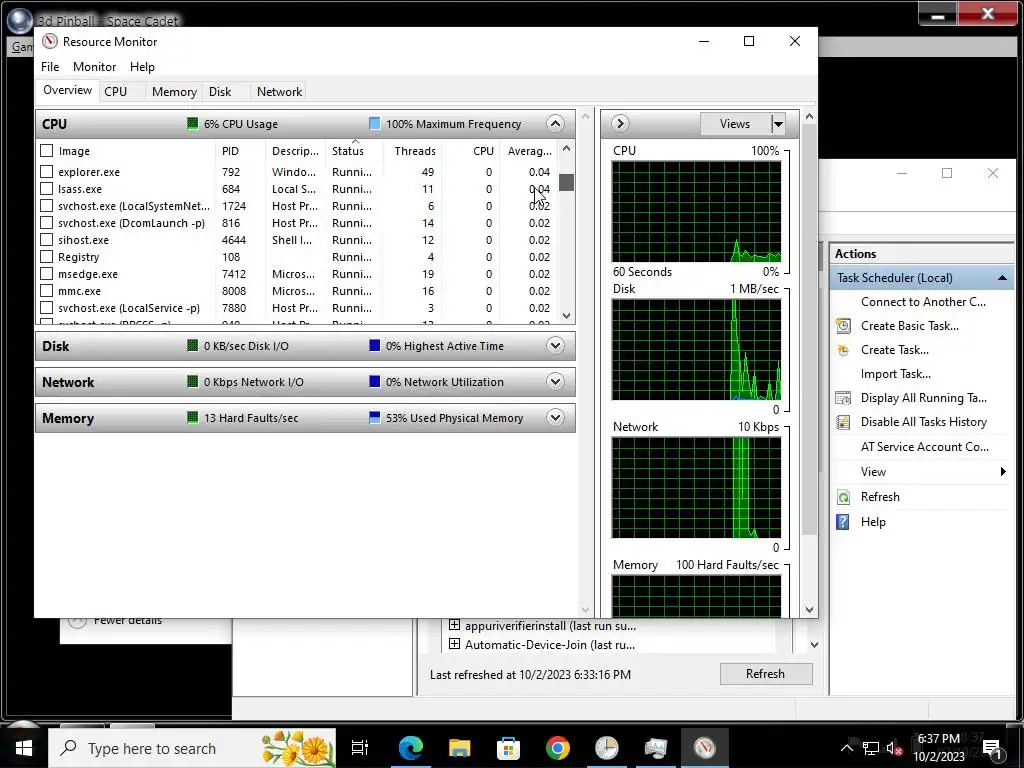The image size is (1024, 768).
Task: Click the Refresh button in Task Scheduler
Action: click(765, 673)
